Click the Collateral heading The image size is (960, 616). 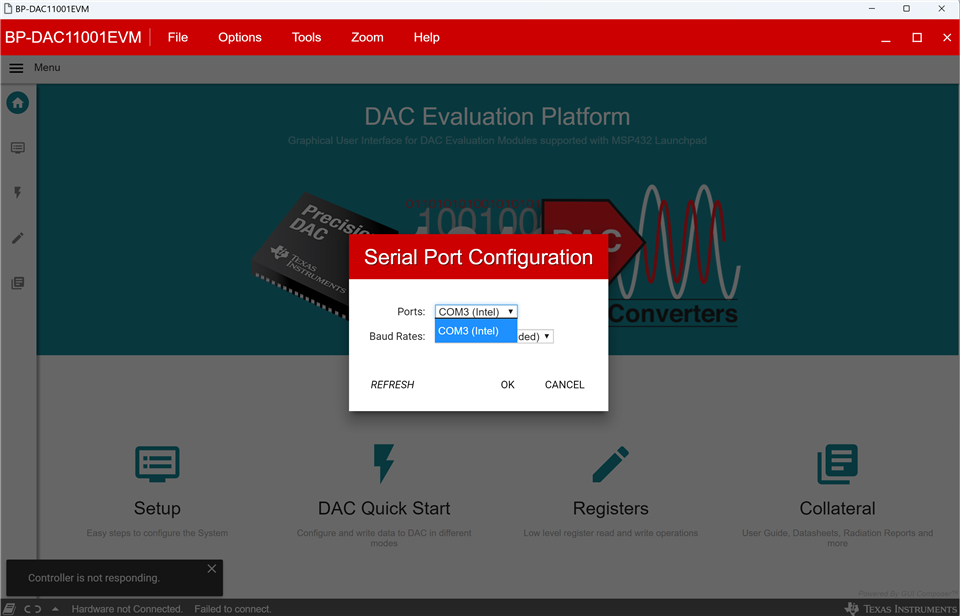(x=837, y=508)
